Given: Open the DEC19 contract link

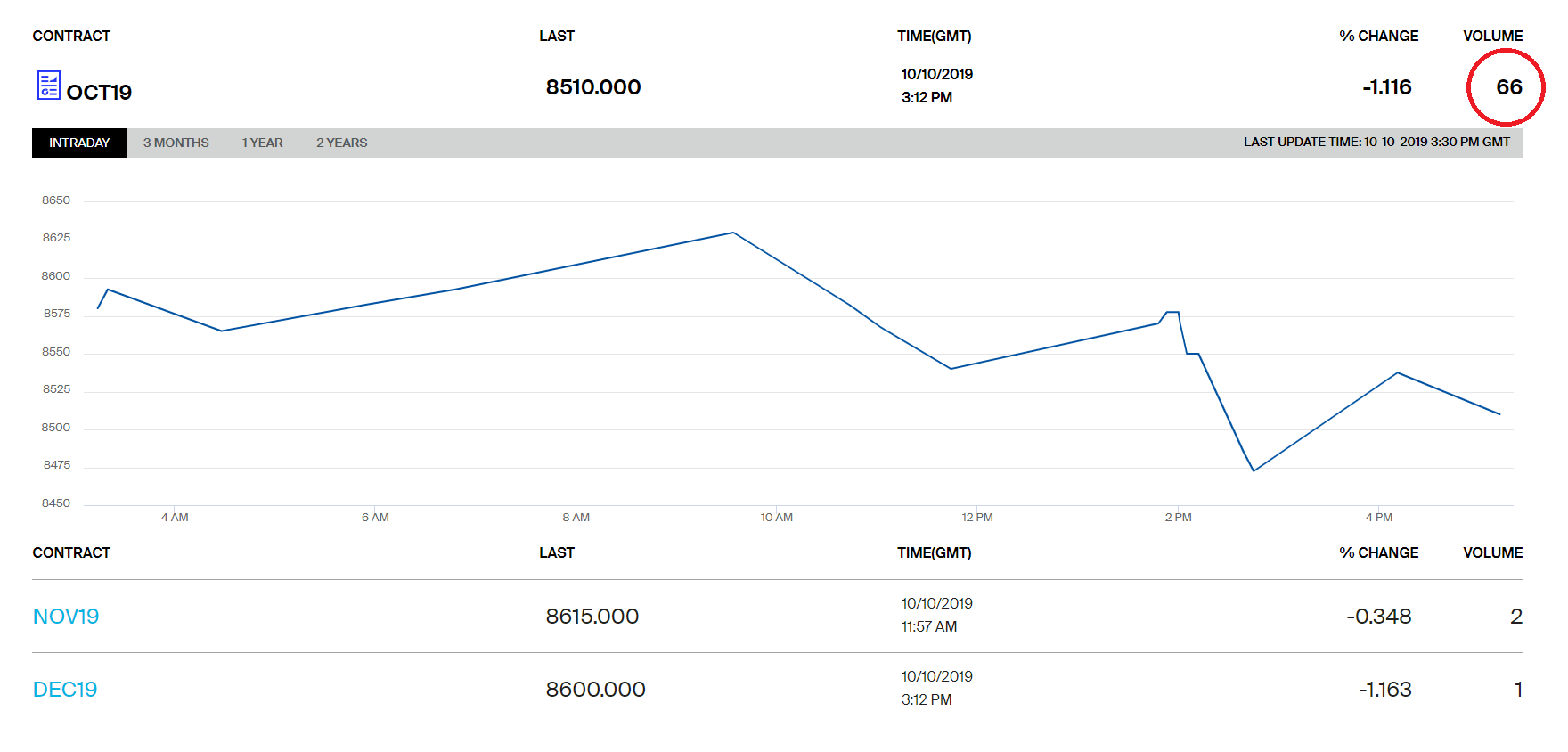Looking at the screenshot, I should coord(65,690).
